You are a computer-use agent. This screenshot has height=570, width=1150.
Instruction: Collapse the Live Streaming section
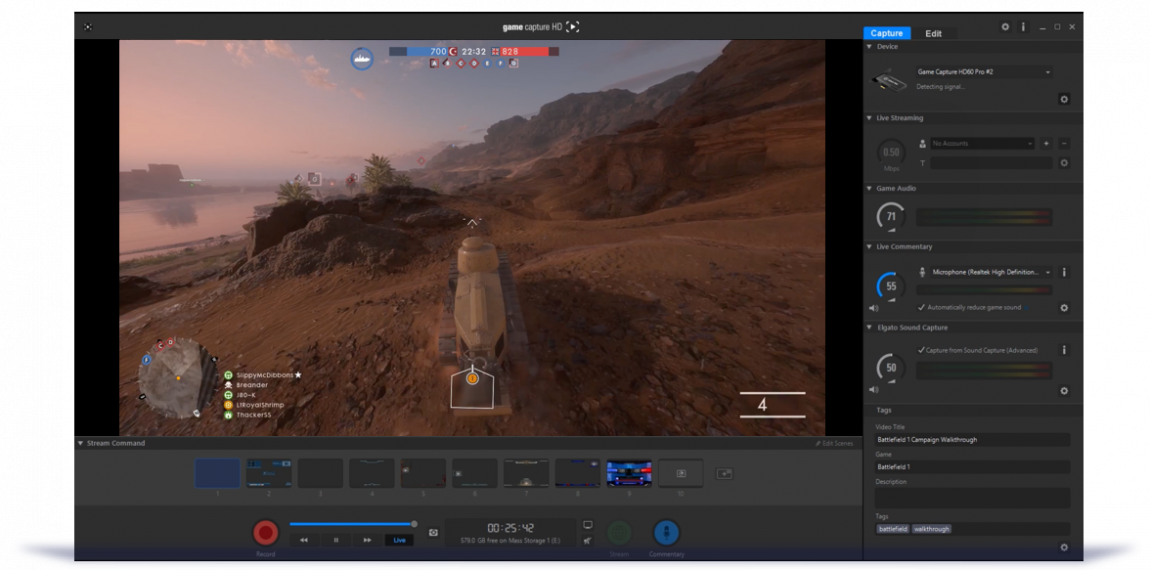pyautogui.click(x=870, y=118)
